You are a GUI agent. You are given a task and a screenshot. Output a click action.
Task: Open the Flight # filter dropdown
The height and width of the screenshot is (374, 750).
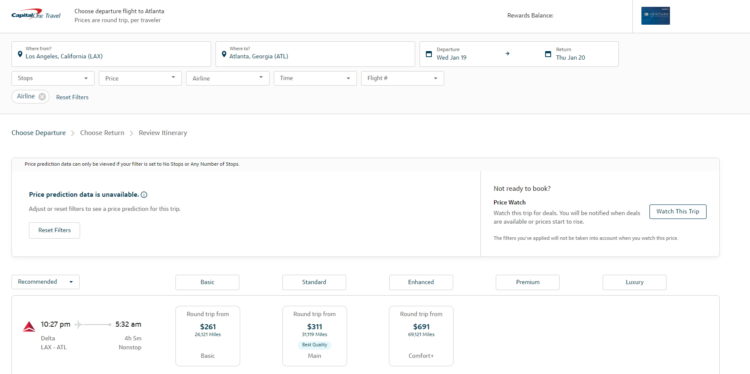tap(402, 78)
